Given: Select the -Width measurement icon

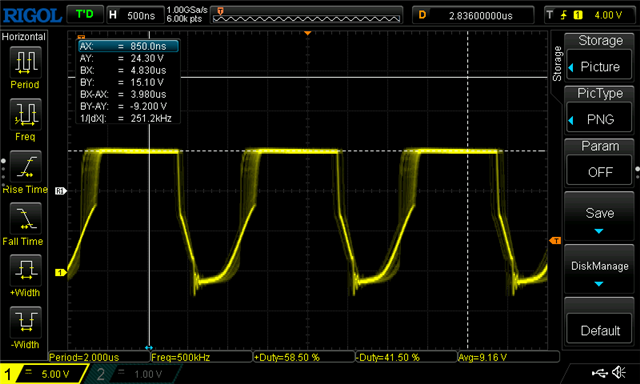Looking at the screenshot, I should [25, 322].
